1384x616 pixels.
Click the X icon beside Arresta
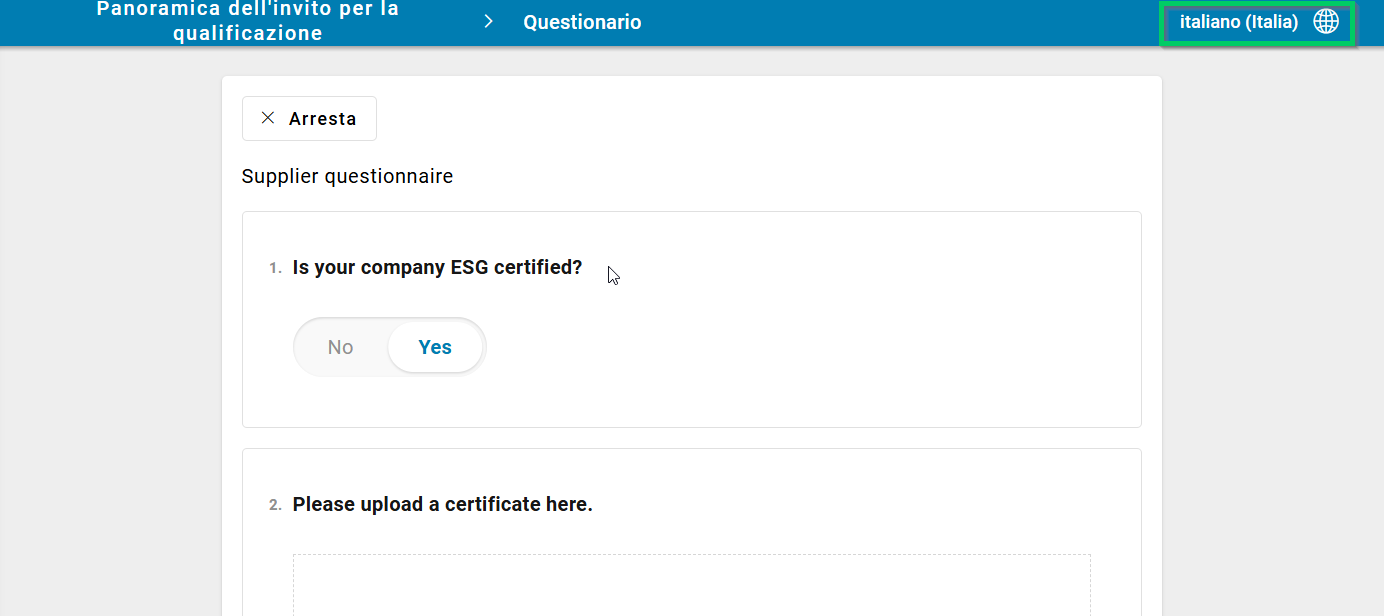click(x=268, y=118)
